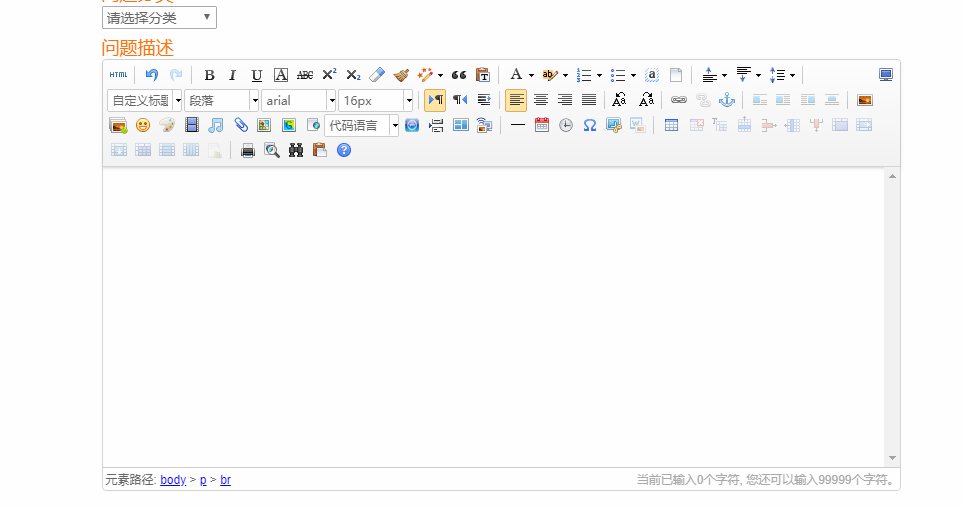Open search and replace binoculars icon
Screen dimensions: 963x508
coord(296,150)
